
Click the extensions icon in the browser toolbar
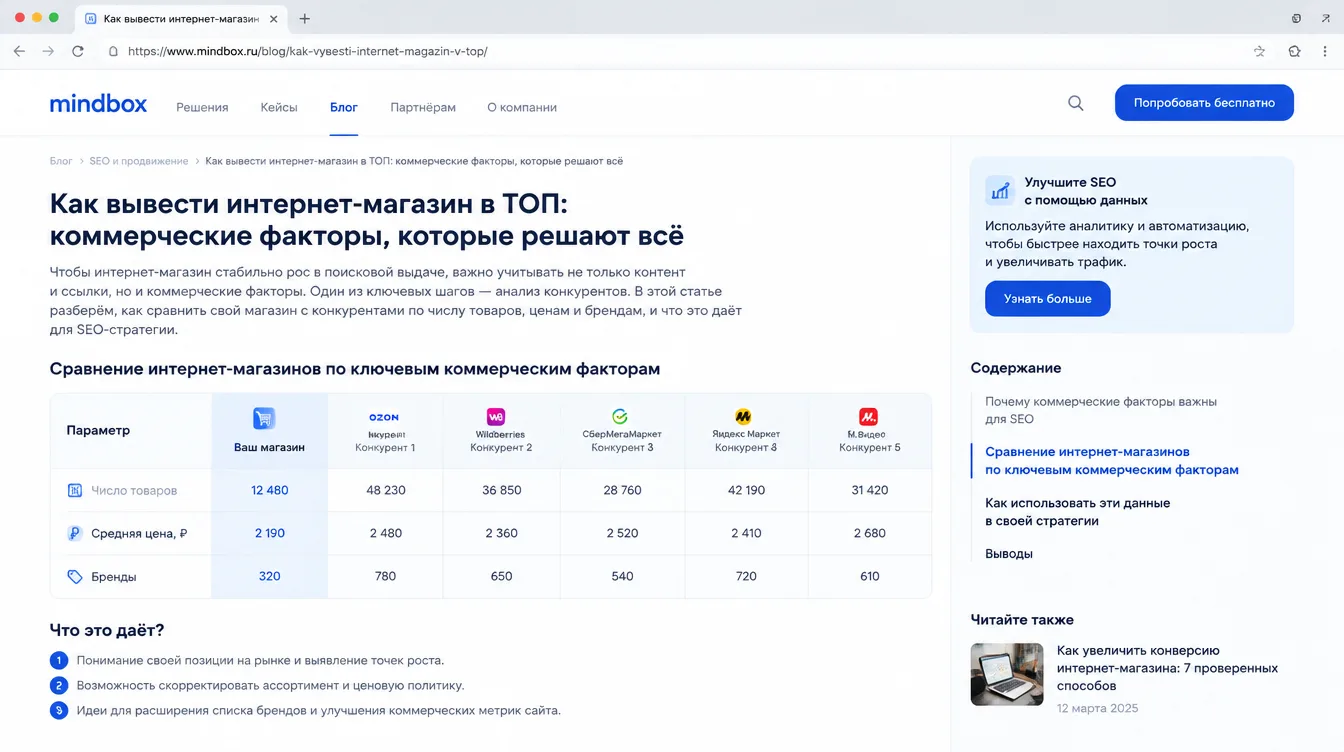pos(1294,51)
